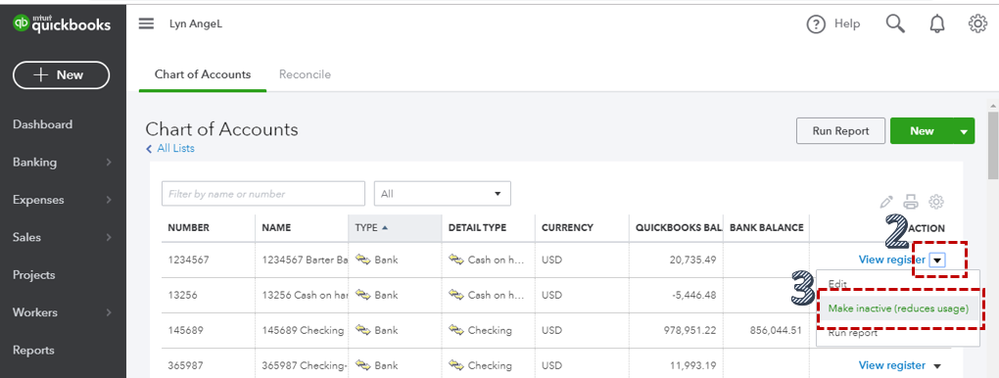
Task: Open Dashboard in the sidebar
Action: [x=43, y=124]
